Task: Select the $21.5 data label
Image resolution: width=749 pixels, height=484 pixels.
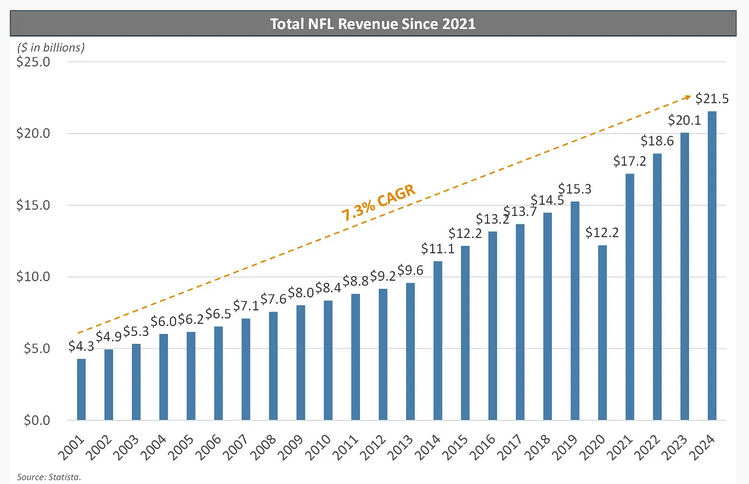Action: click(x=712, y=99)
